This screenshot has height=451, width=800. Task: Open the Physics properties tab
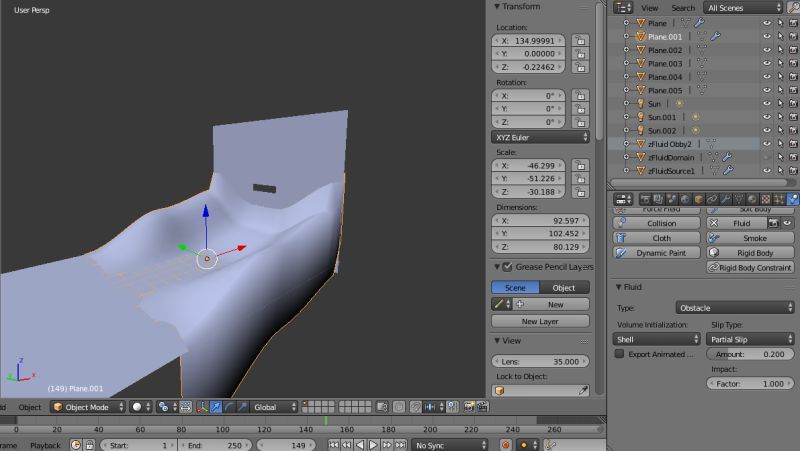792,199
